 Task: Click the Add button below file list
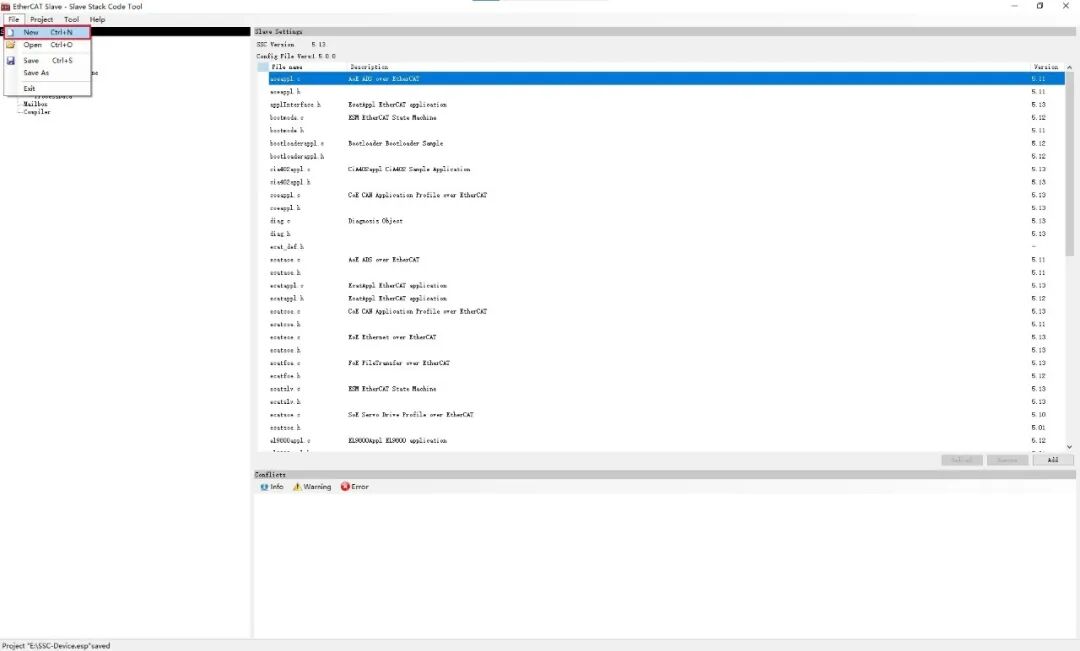coord(1052,460)
